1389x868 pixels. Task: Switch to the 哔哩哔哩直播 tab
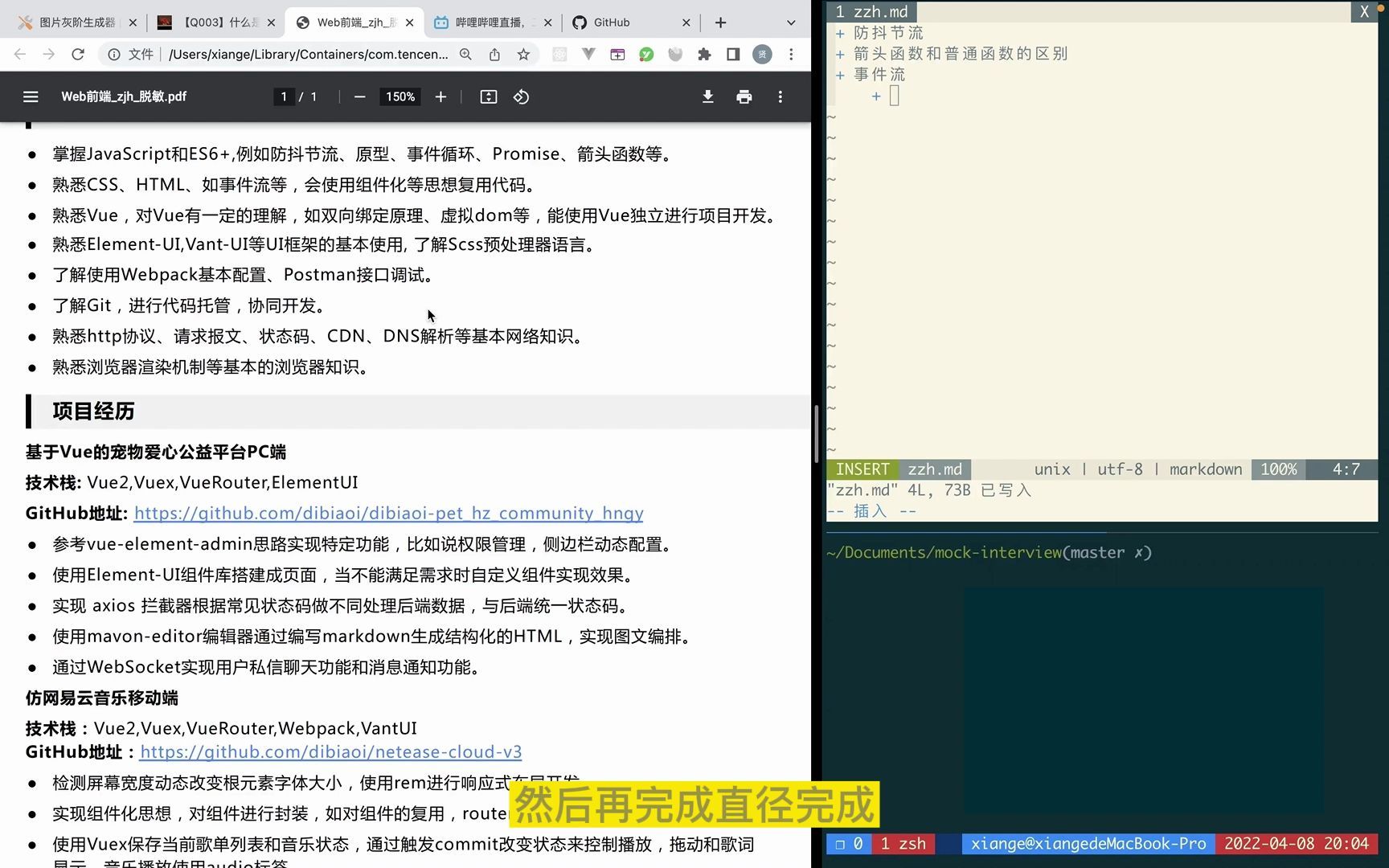click(494, 23)
